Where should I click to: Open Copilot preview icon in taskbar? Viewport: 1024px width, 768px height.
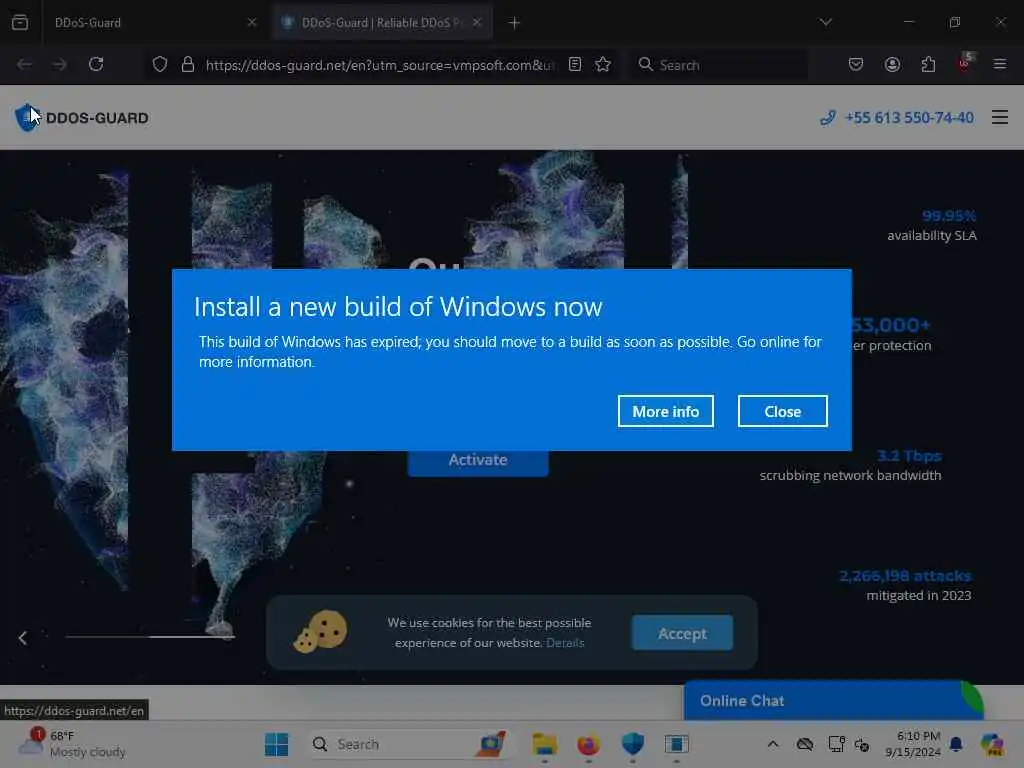click(x=992, y=744)
